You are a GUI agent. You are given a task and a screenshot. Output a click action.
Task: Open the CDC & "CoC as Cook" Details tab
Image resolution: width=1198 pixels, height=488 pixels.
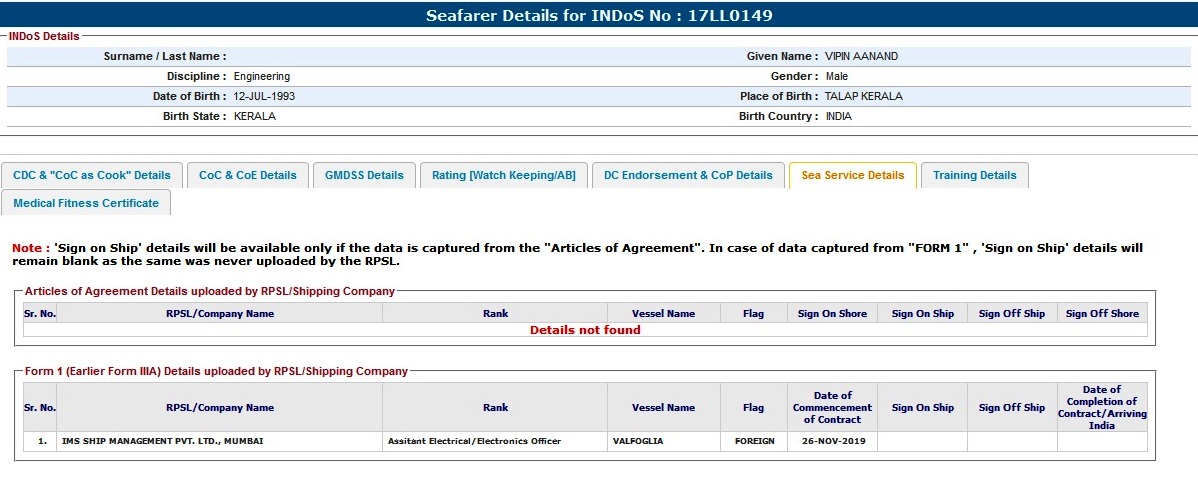(92, 175)
